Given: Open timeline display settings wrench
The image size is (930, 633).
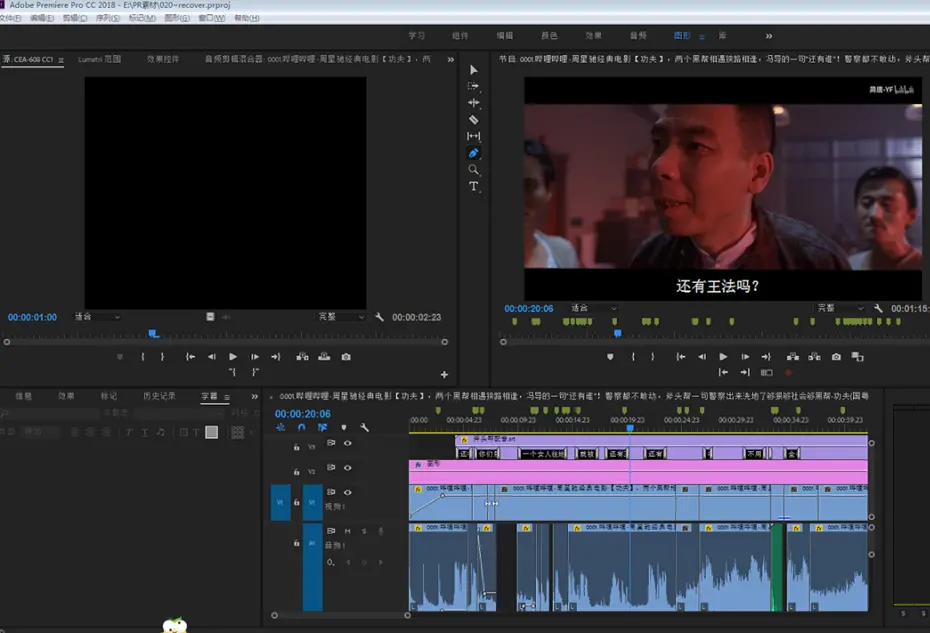Looking at the screenshot, I should click(x=365, y=427).
